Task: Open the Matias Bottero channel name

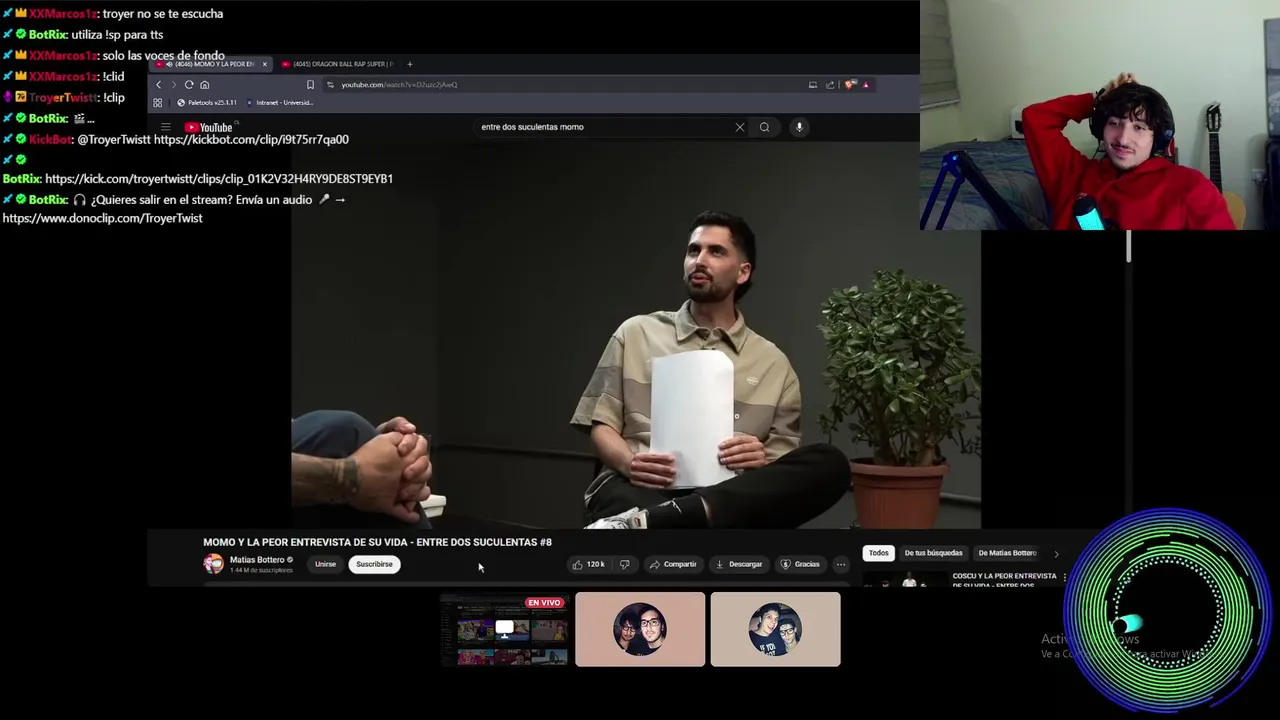Action: click(x=257, y=560)
